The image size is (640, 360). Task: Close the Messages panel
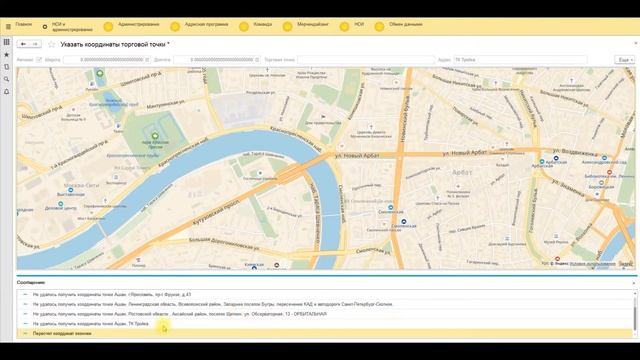633,282
